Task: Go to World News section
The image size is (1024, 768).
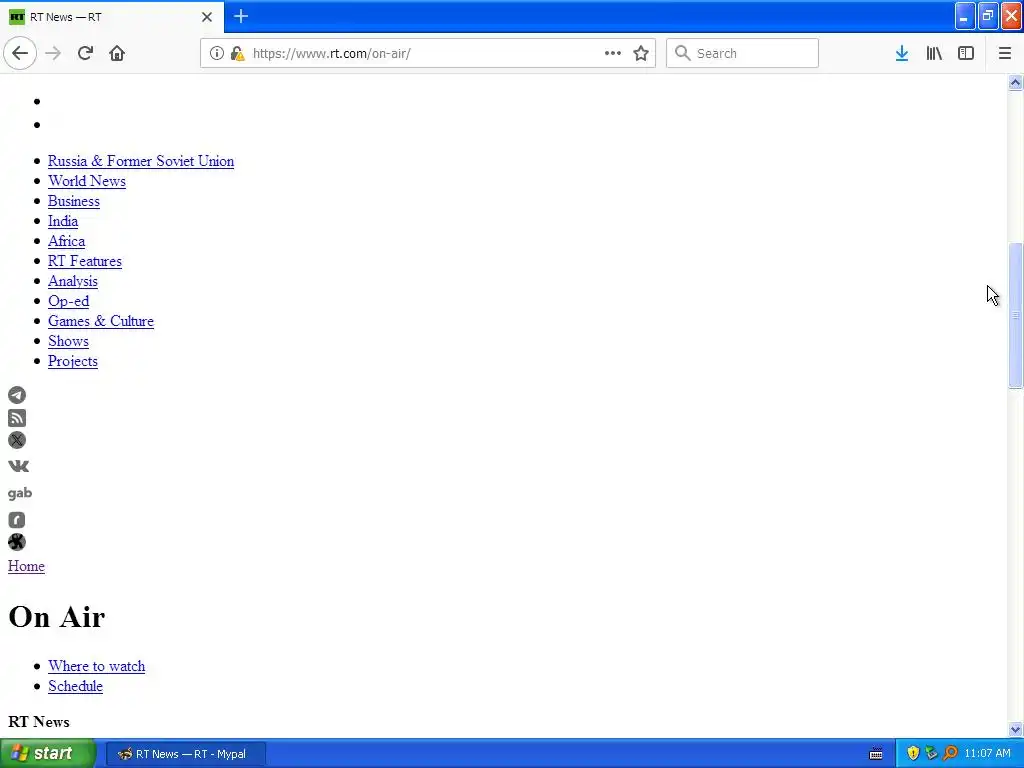Action: [87, 181]
